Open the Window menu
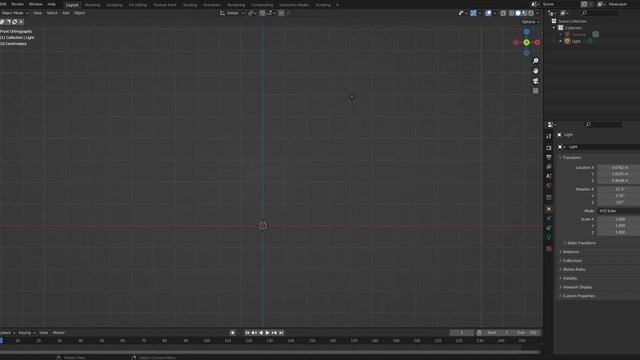Viewport: 640px width, 360px height. (36, 4)
